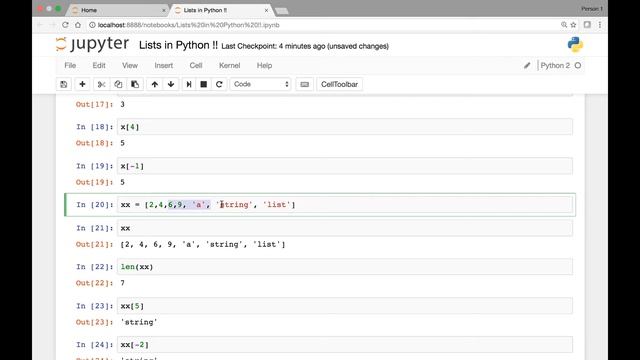Copy selected cells using the toolbar icon
This screenshot has height=360, width=640.
[118, 84]
